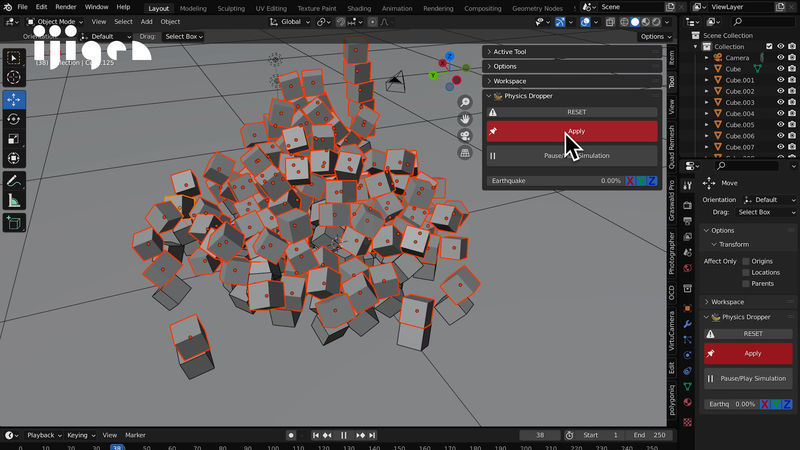Screen dimensions: 800x450
Task: Select wireframe viewport shading mode
Action: point(624,22)
